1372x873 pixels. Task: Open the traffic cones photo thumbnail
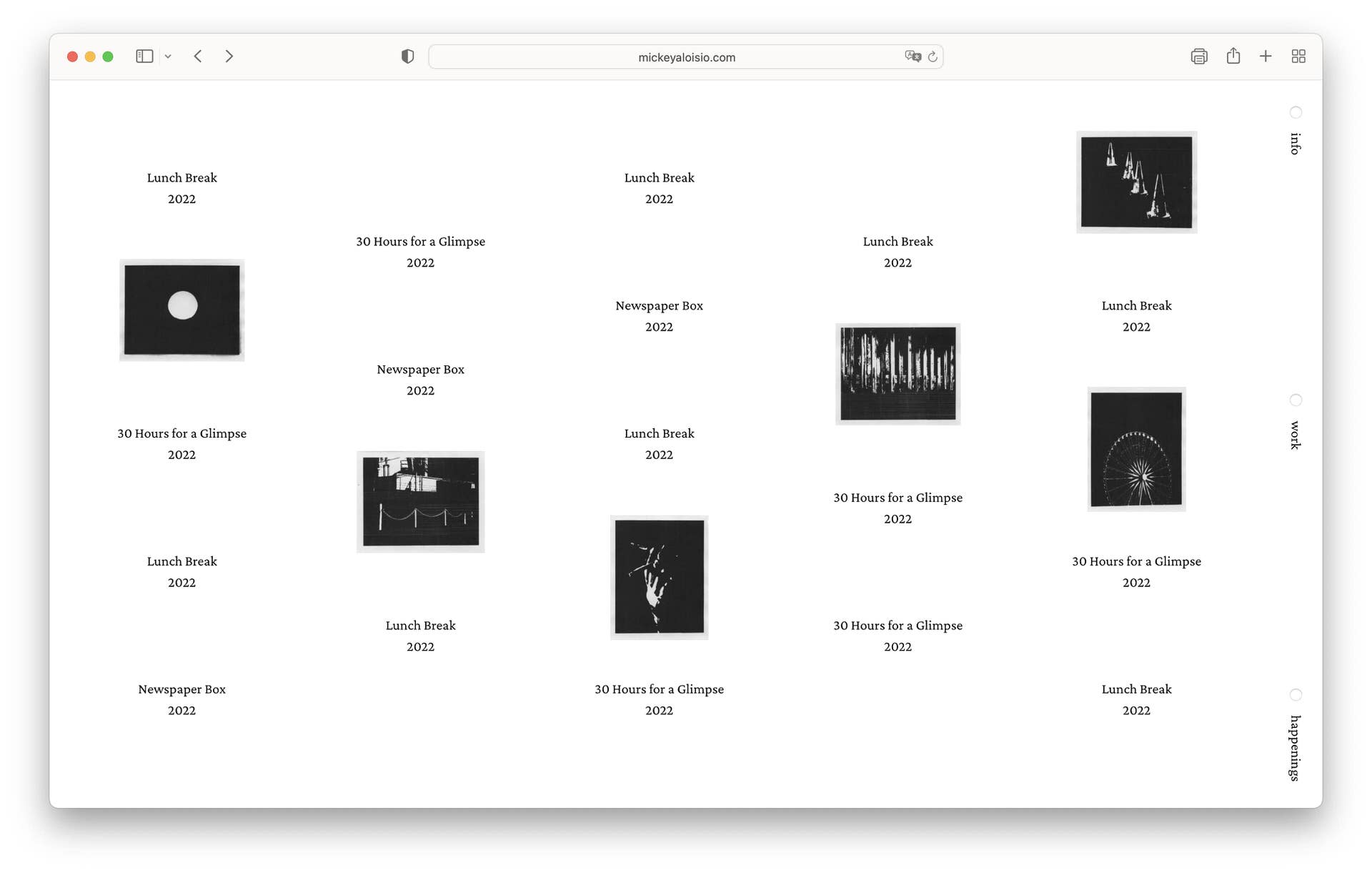[1136, 182]
